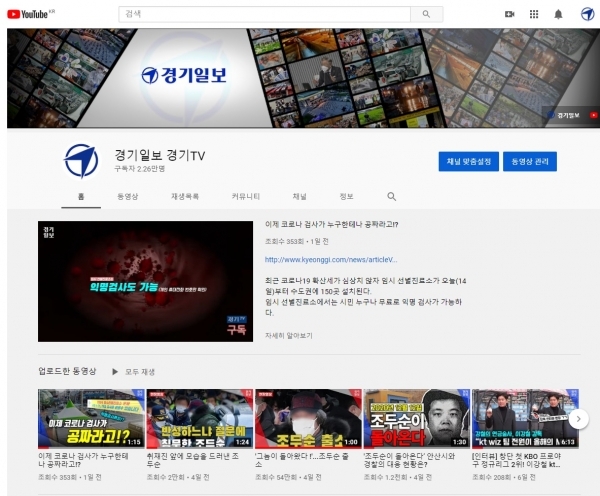Open the 재생목록 tab
This screenshot has width=600, height=496.
pos(184,196)
